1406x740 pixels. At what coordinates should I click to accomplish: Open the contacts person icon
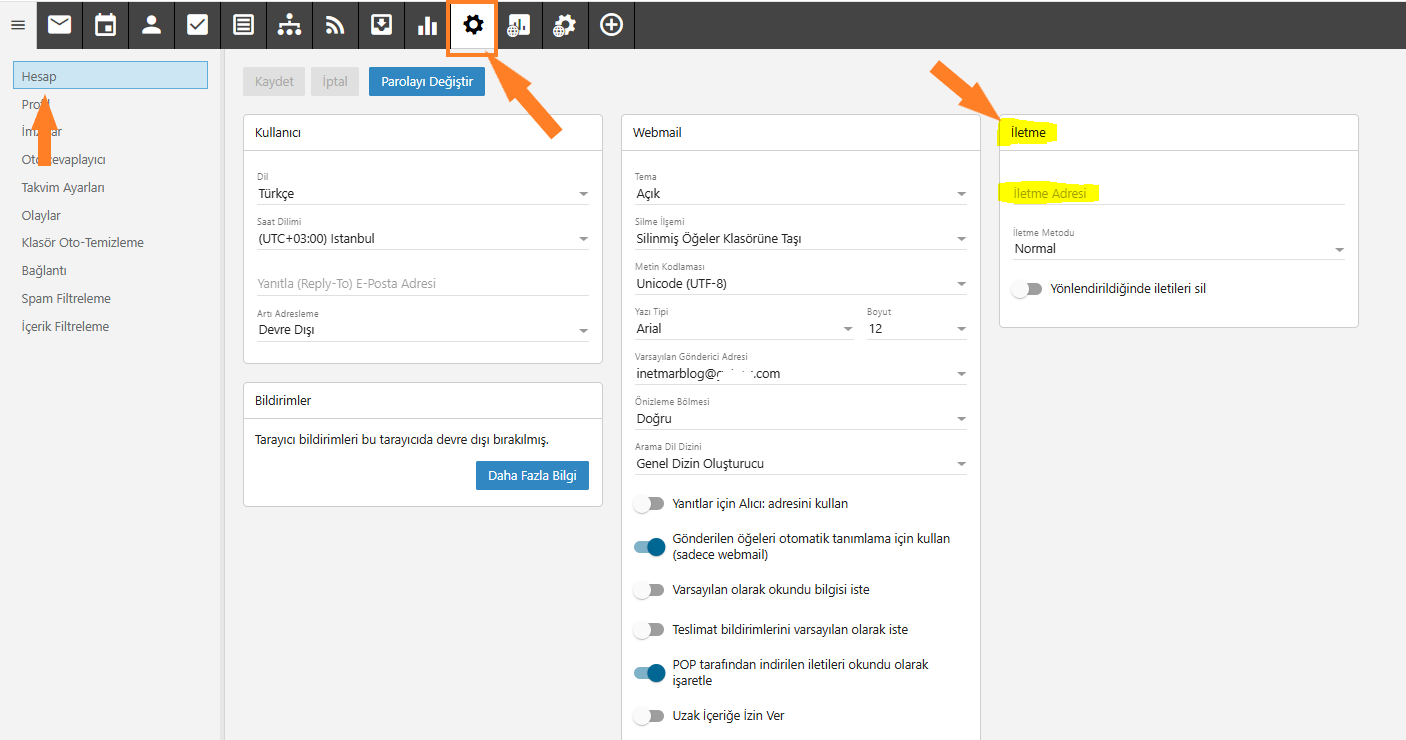point(152,25)
